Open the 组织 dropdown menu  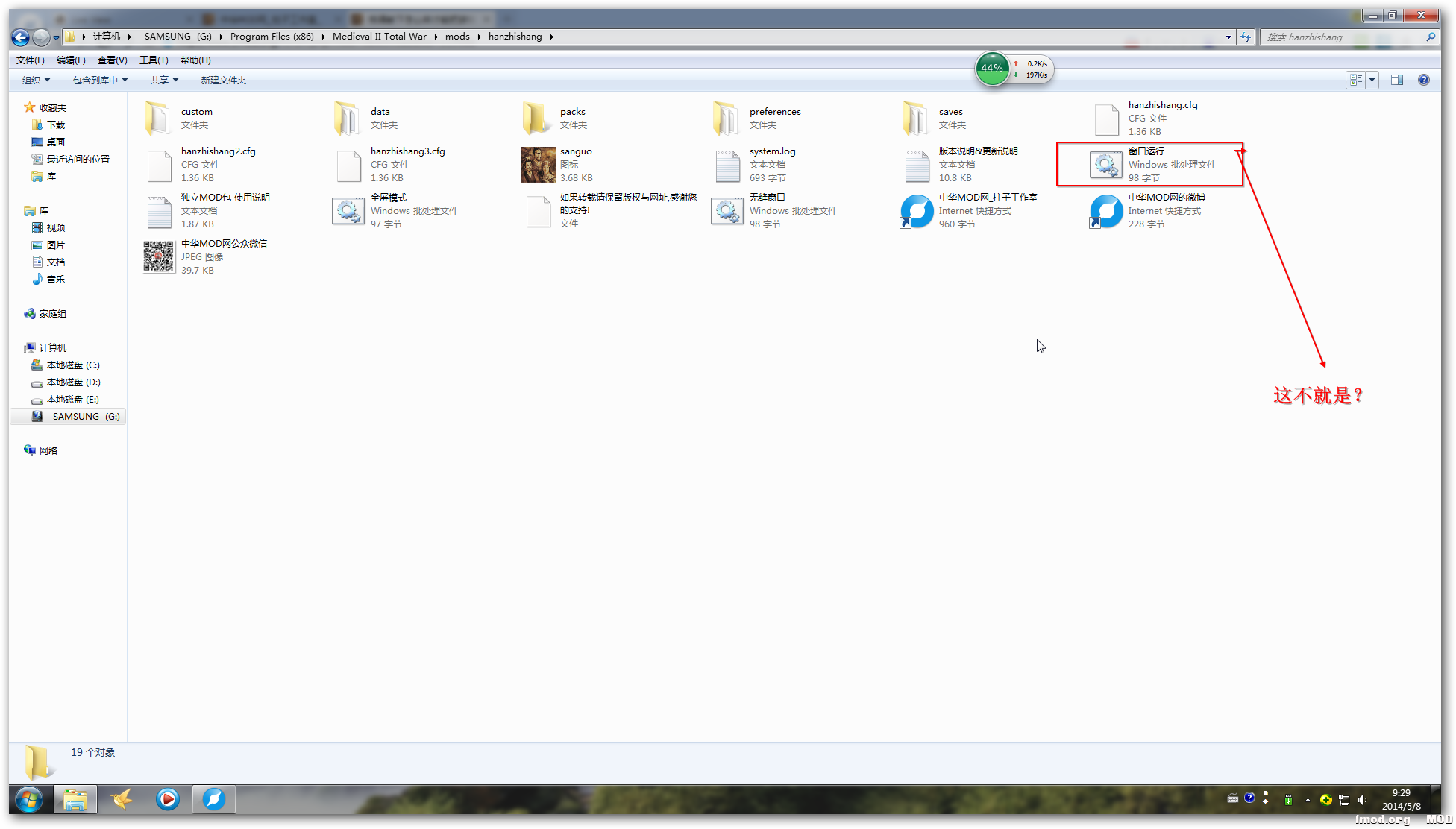pos(35,80)
